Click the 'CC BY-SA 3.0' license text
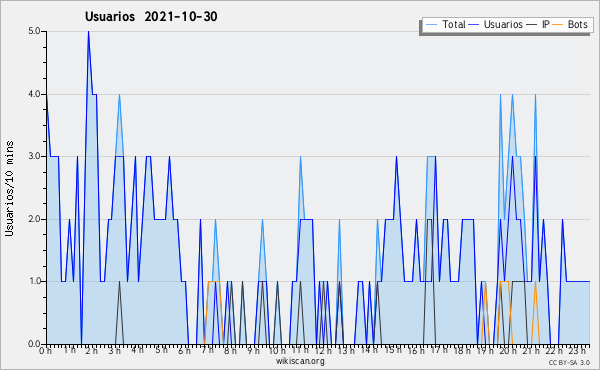Viewport: 600px width, 370px height. 569,362
